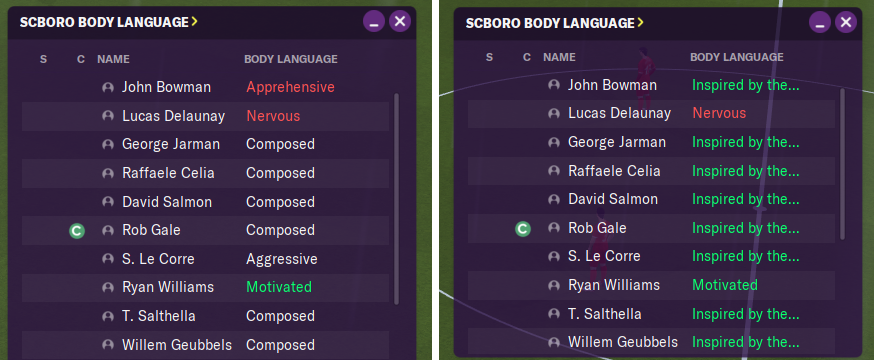Viewport: 874px width, 360px height.
Task: Expand the left panel's Scboro Body Language title arrow
Action: pos(195,22)
